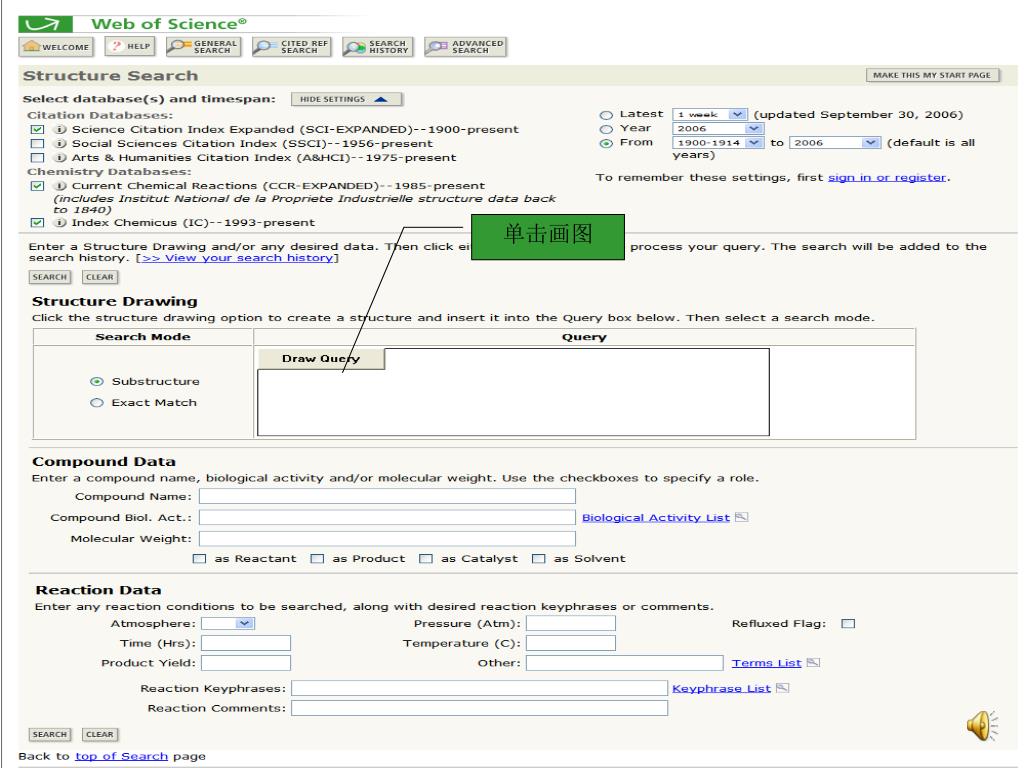
Task: Focus the Molecular Weight field
Action: pos(387,538)
